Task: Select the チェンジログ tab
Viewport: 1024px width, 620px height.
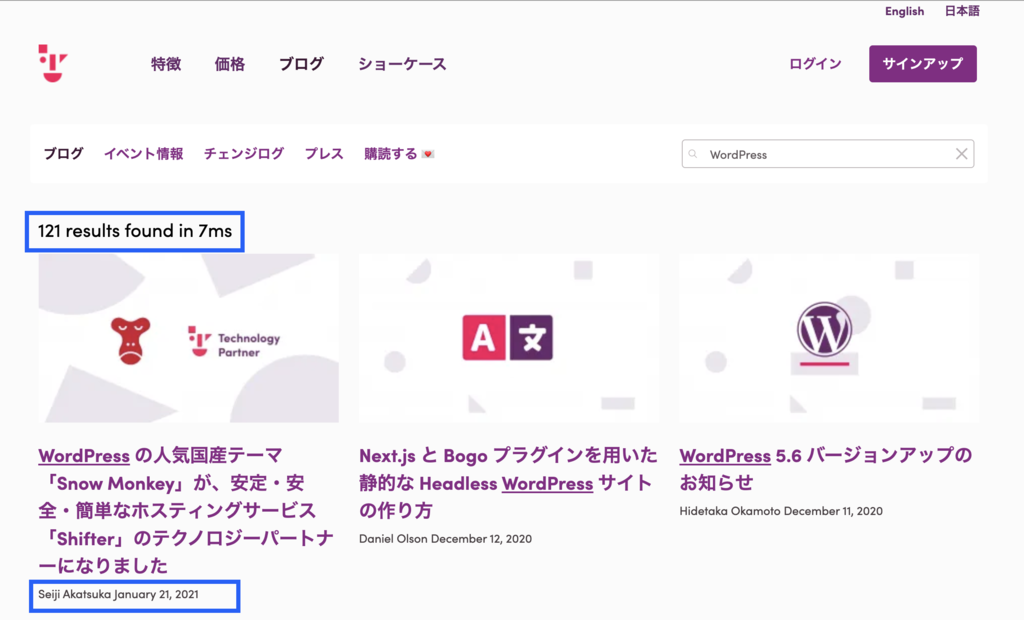Action: pos(244,154)
